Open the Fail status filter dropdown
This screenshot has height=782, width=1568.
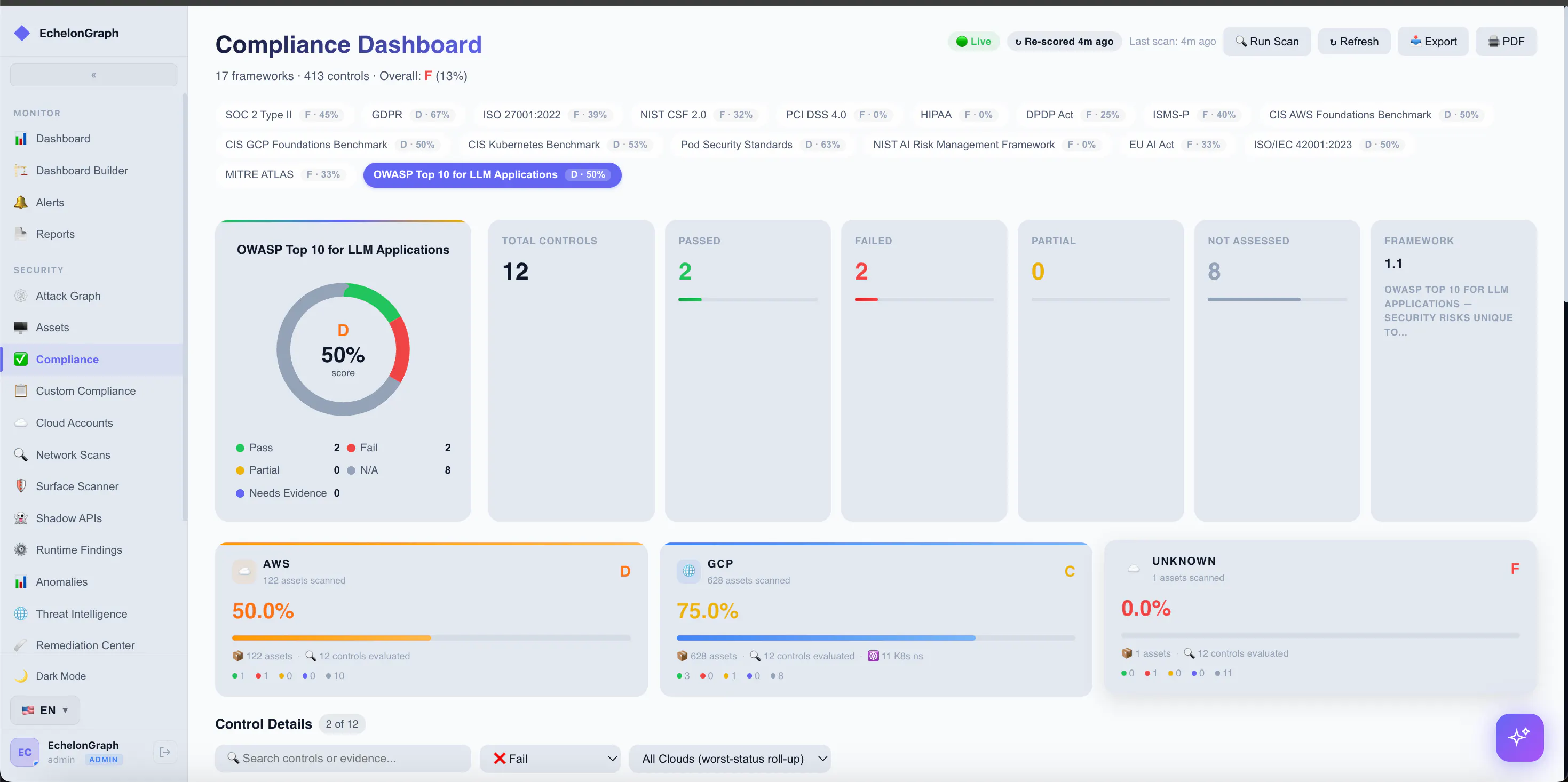[550, 759]
